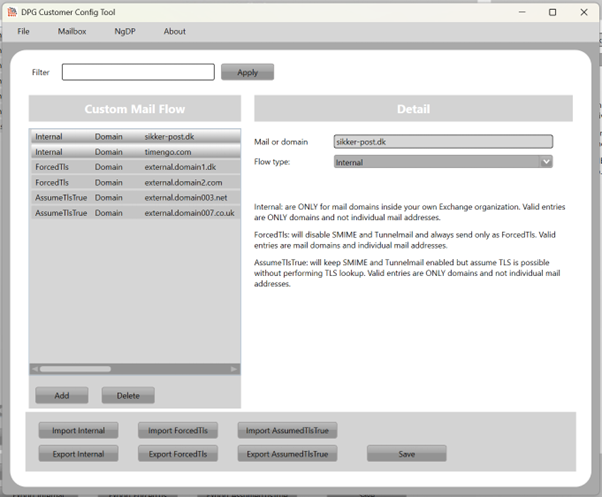Click Import ForcedTls button

pos(177,431)
